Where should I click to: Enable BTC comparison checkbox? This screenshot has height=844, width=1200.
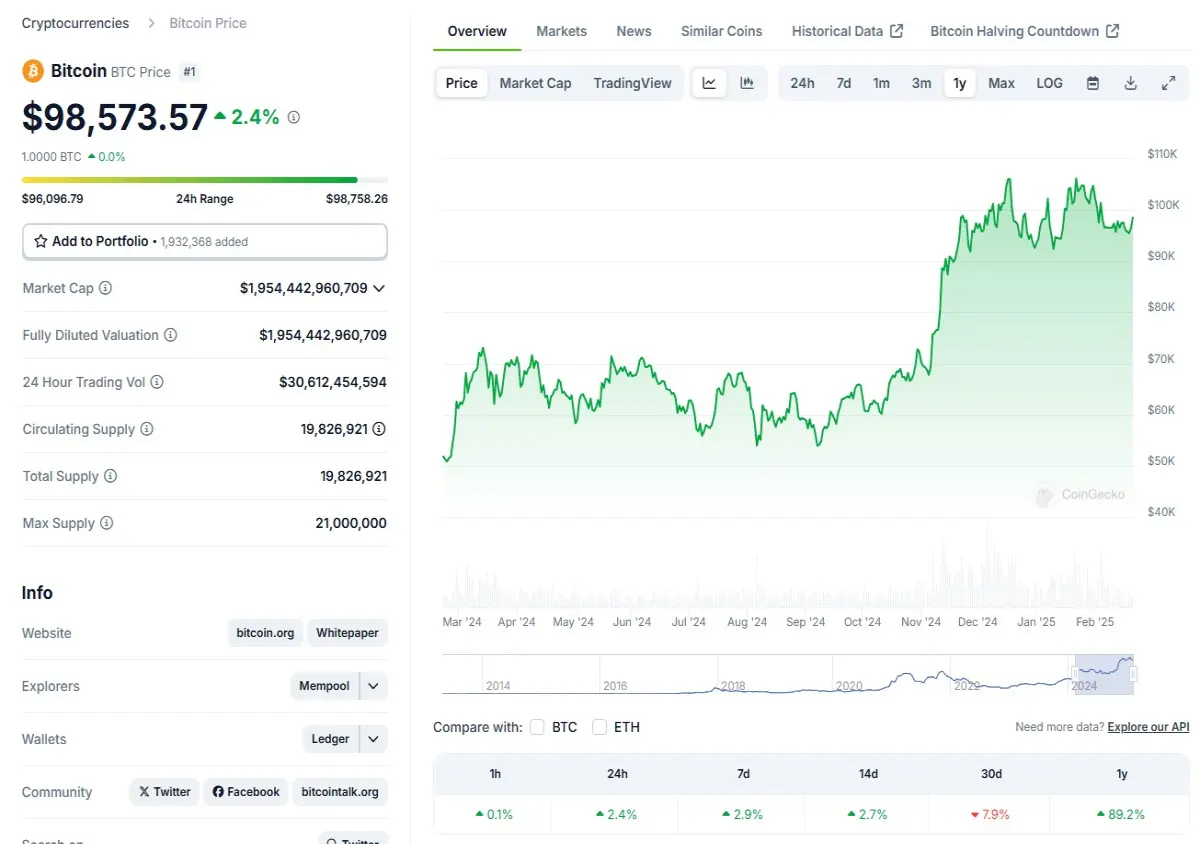click(538, 727)
